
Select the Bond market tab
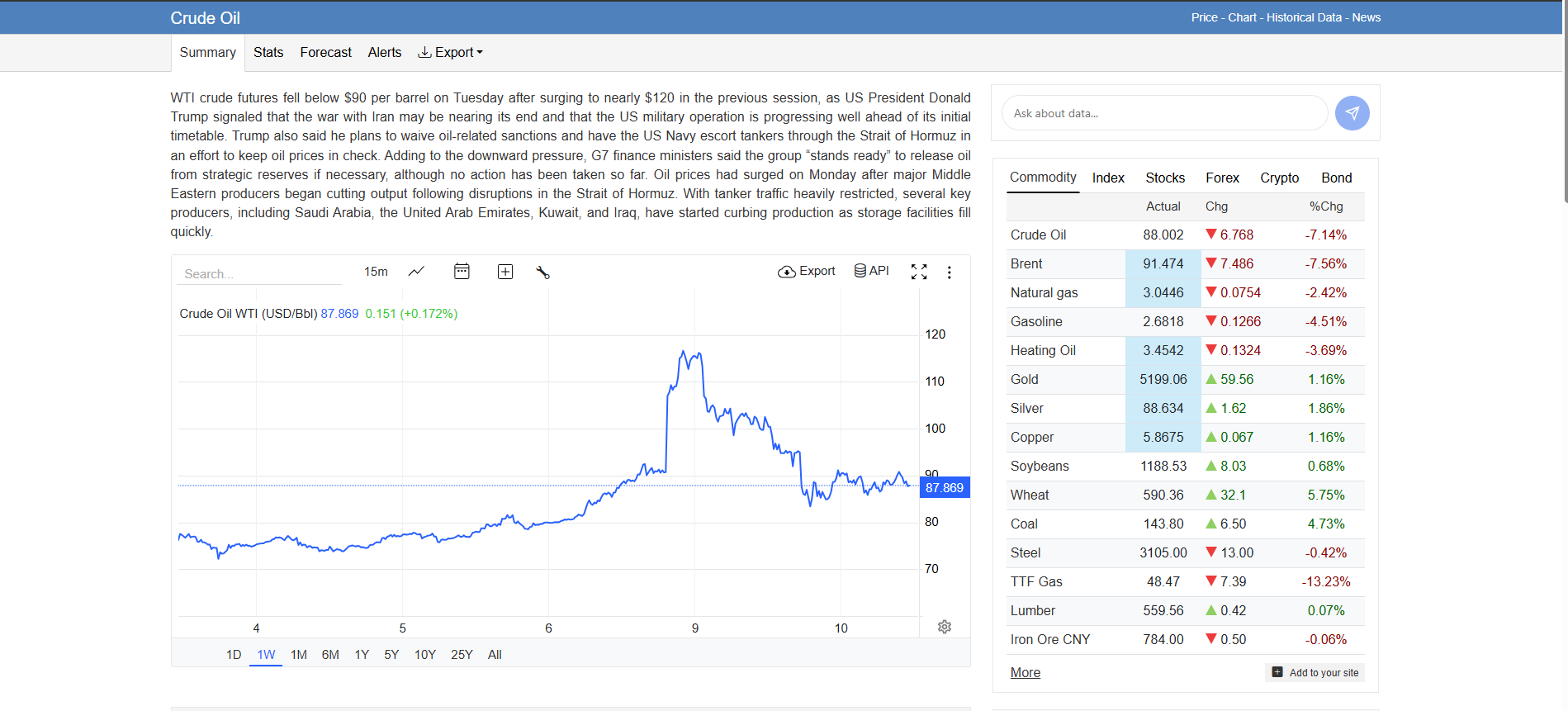click(x=1337, y=178)
